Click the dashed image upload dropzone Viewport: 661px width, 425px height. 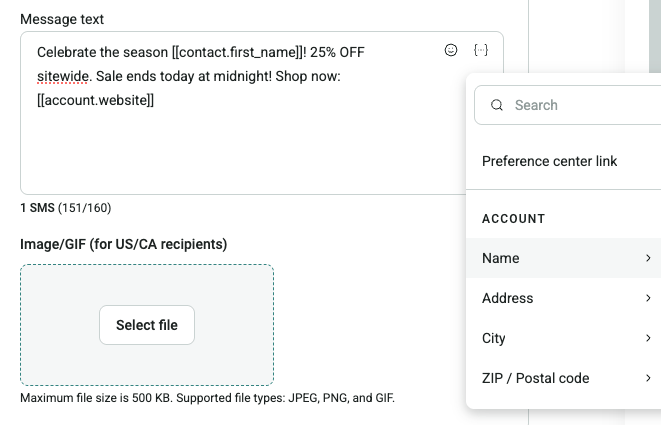147,290
